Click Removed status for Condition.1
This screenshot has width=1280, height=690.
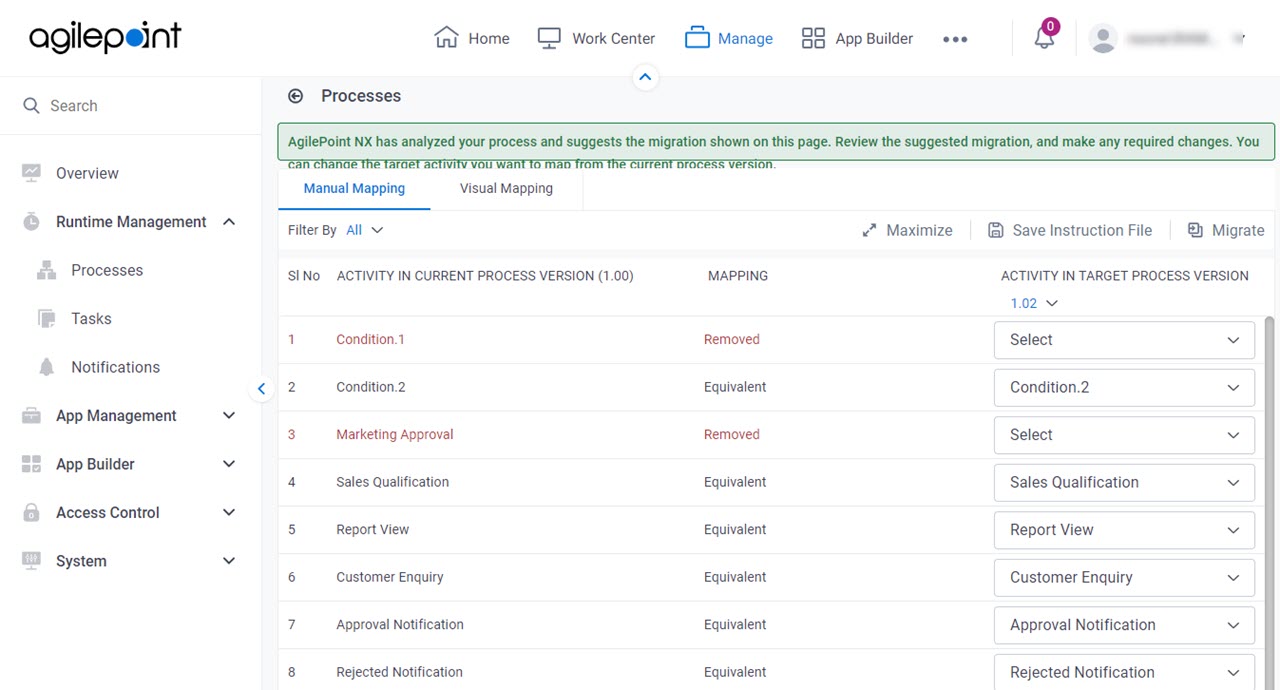point(732,339)
